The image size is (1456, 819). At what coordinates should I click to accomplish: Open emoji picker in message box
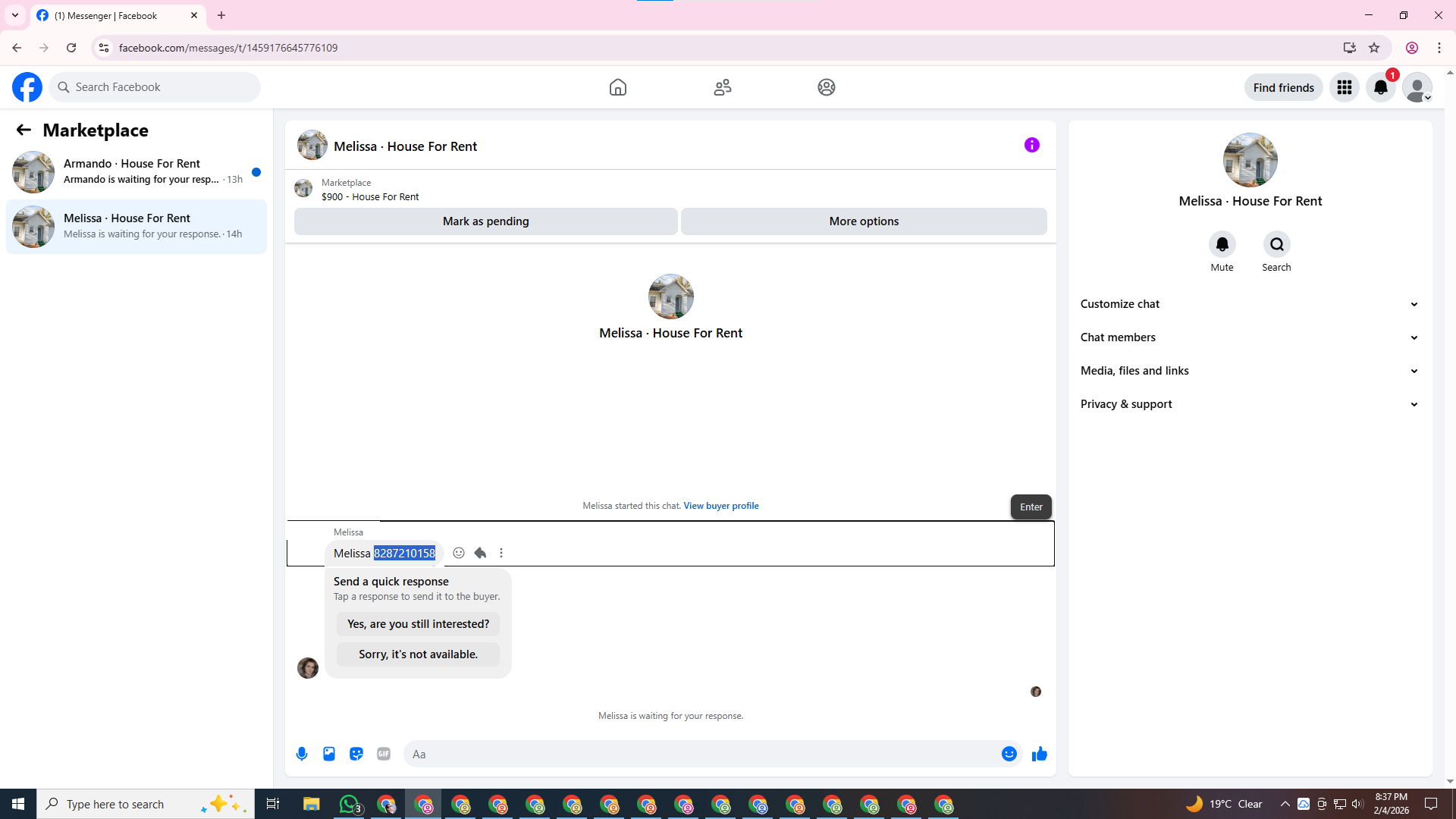[x=1009, y=754]
